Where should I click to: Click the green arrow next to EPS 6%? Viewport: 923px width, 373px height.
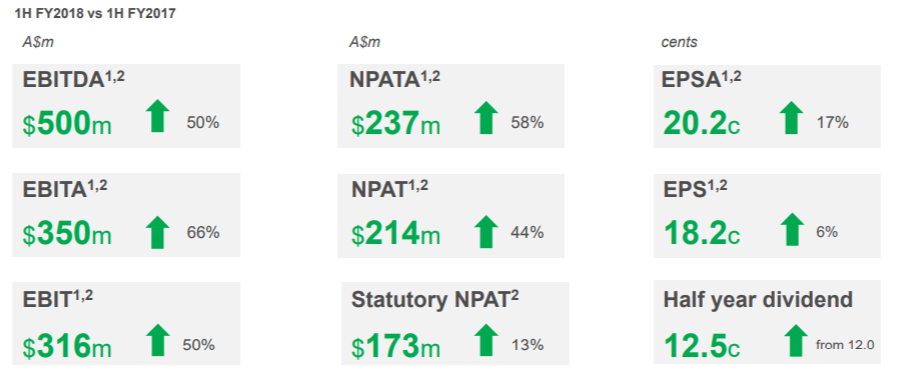(x=792, y=229)
